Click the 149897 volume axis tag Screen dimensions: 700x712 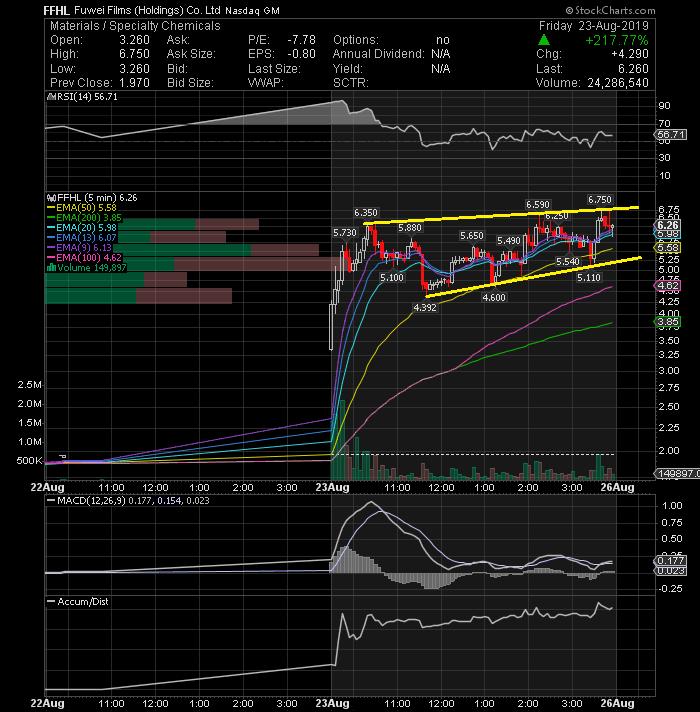pos(677,474)
